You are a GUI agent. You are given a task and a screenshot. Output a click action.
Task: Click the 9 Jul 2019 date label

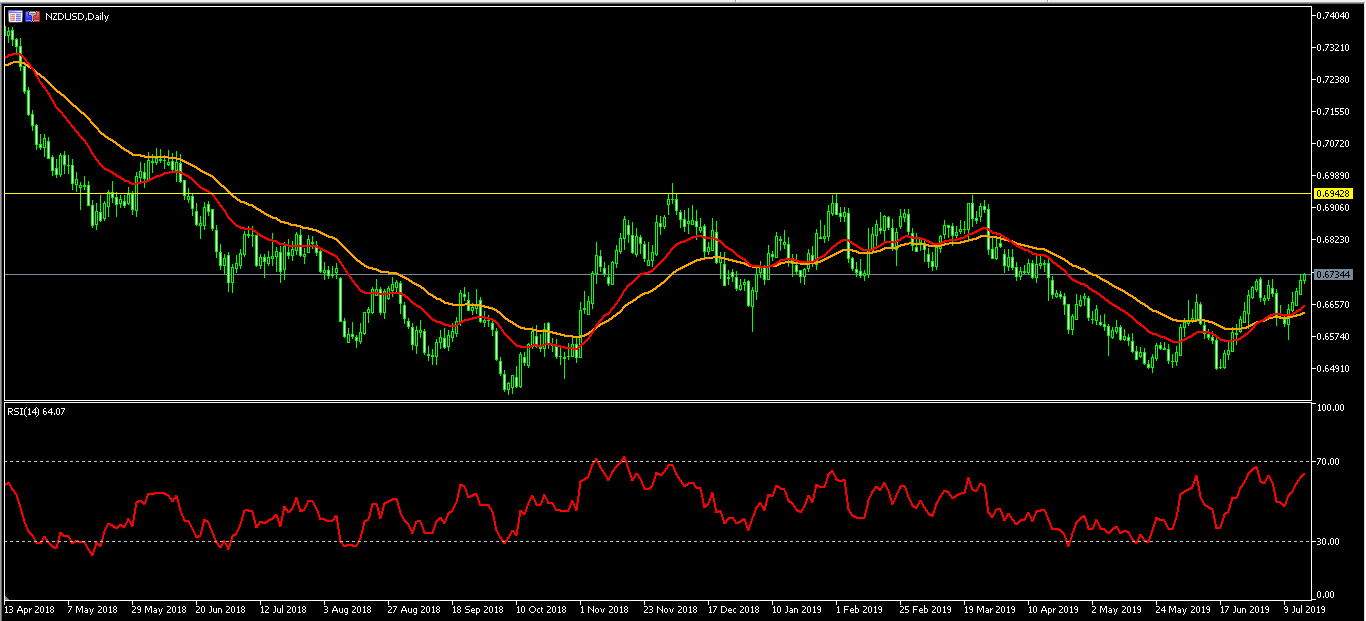point(1304,608)
